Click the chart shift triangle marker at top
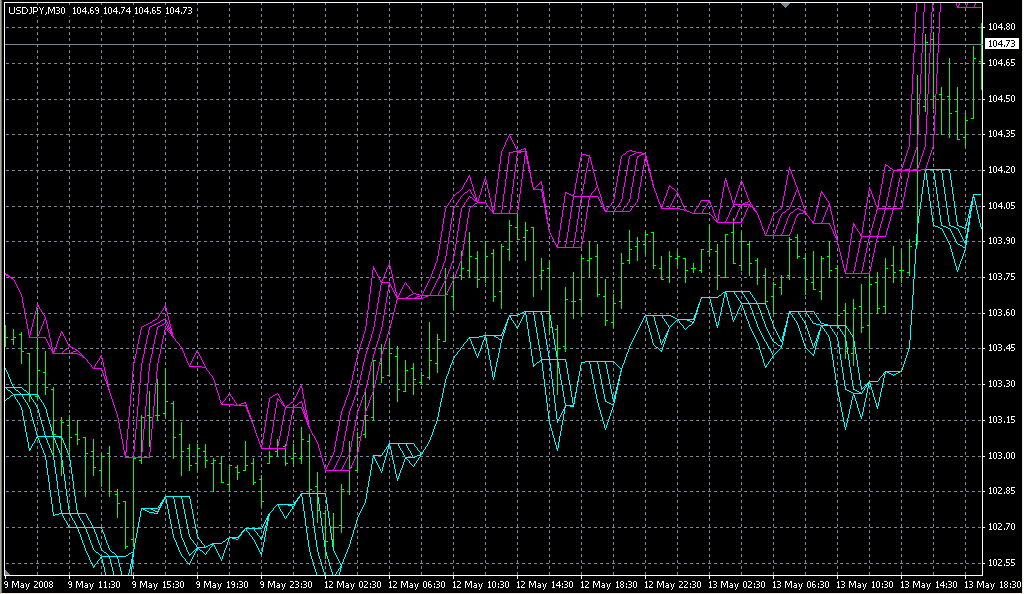Viewport: 1024px width, 594px height. tap(787, 5)
